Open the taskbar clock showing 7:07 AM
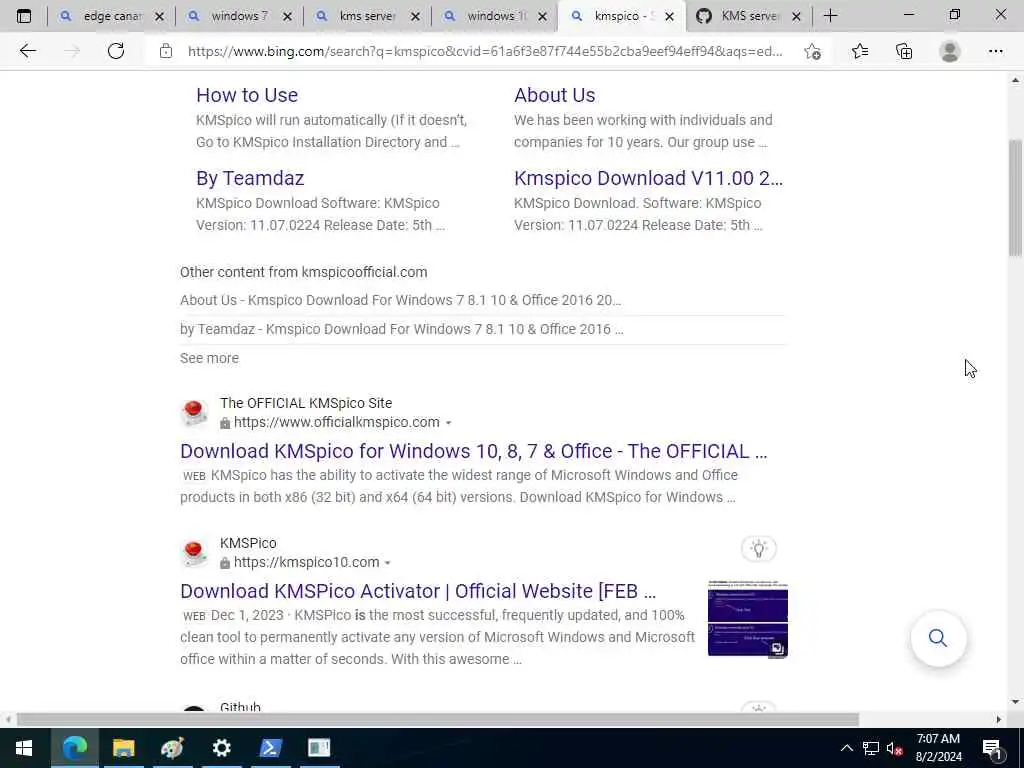Viewport: 1024px width, 768px height. point(938,748)
